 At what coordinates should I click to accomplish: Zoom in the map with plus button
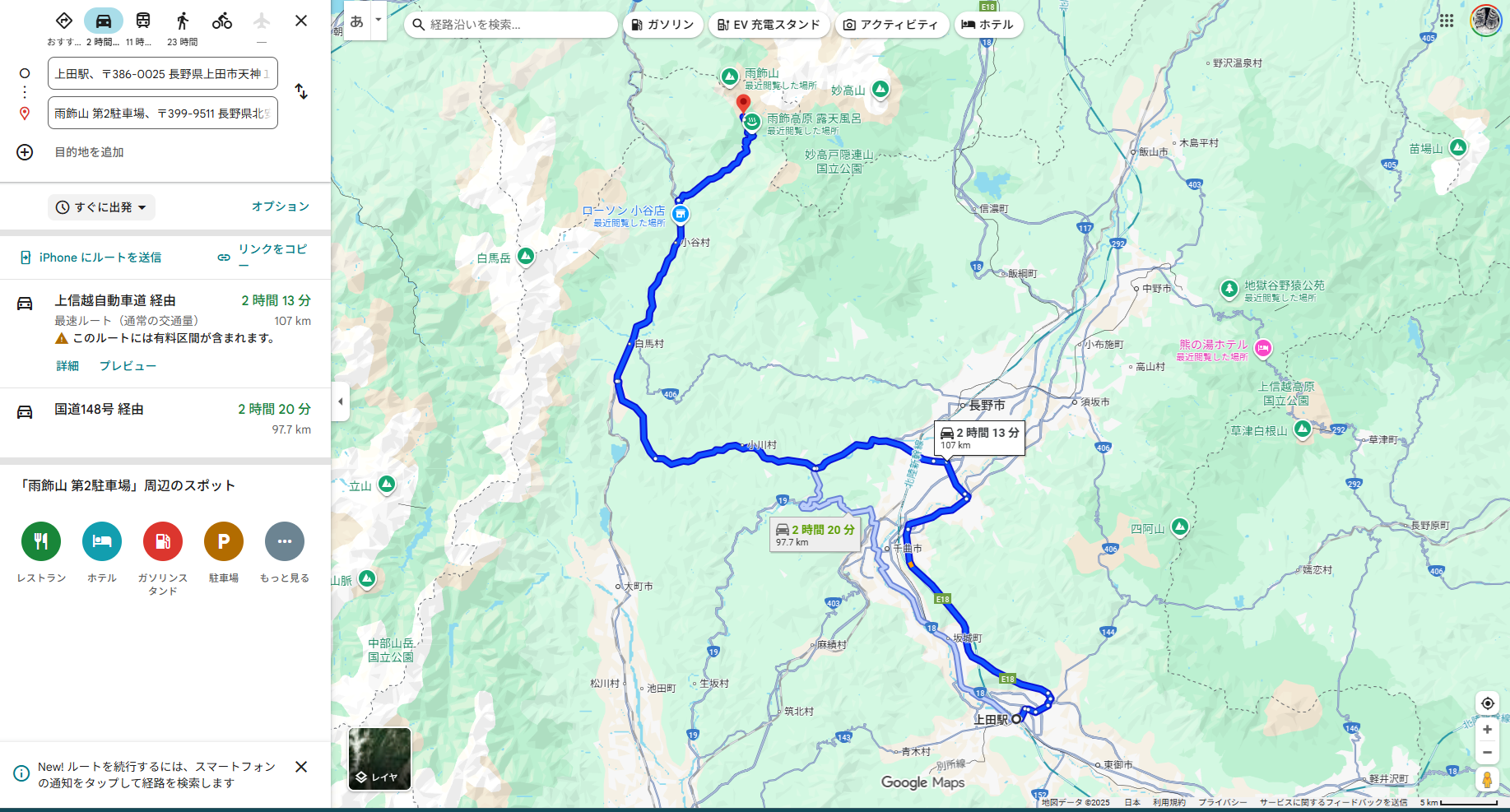click(1487, 730)
